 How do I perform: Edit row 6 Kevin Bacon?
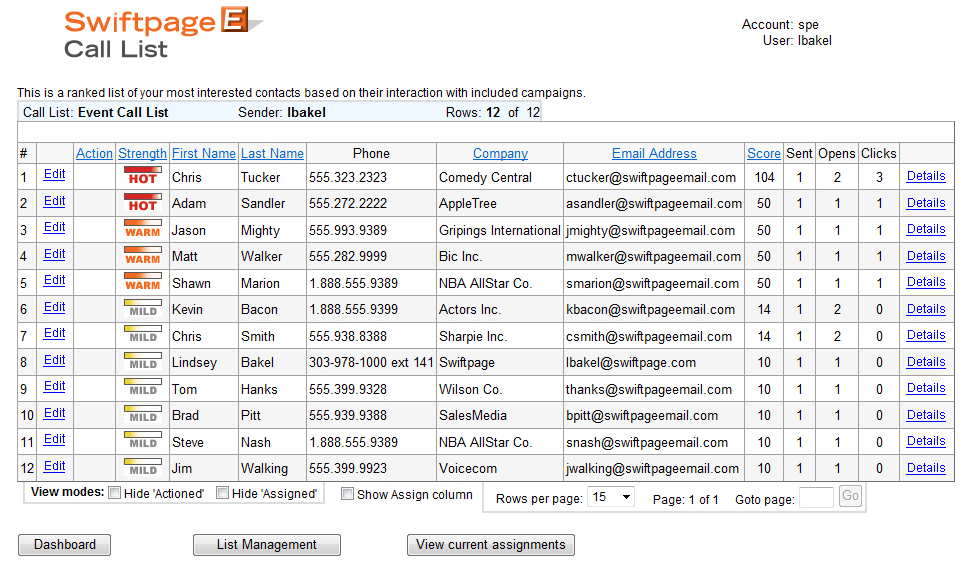click(x=54, y=307)
